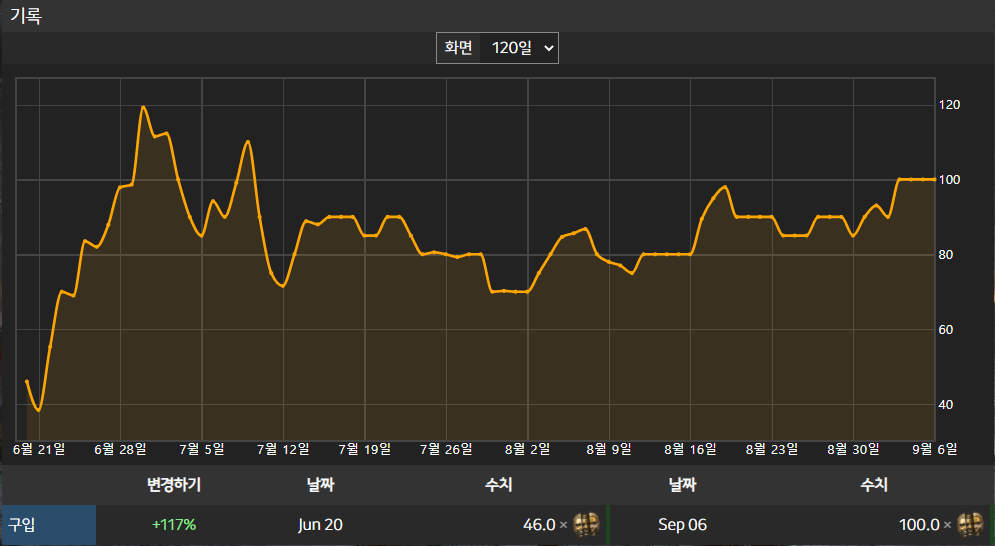Open the 120일 display range dropdown
This screenshot has height=546, width=995.
(x=520, y=48)
